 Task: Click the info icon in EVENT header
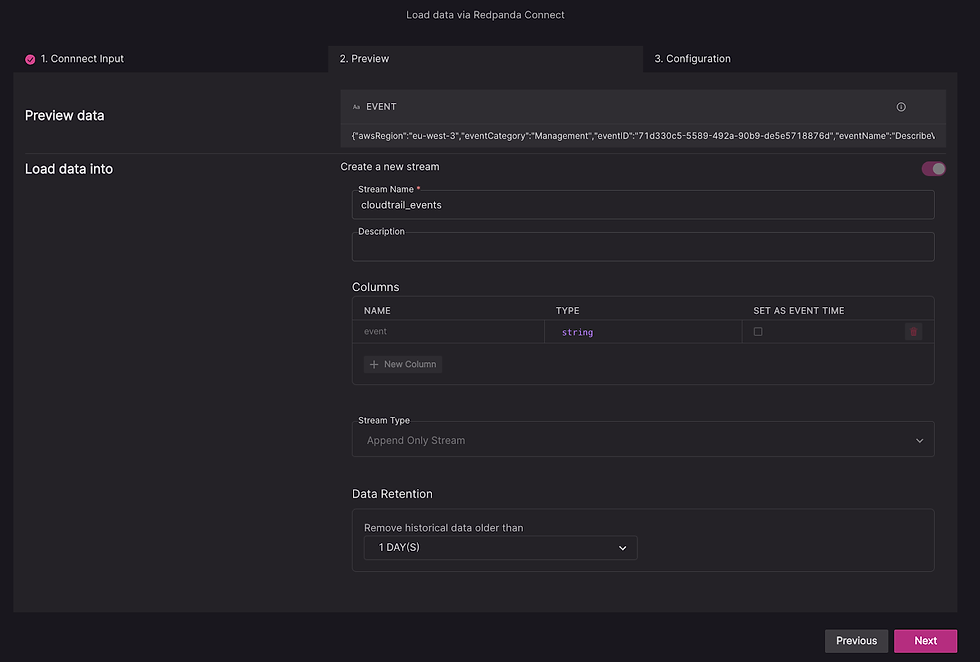click(901, 107)
